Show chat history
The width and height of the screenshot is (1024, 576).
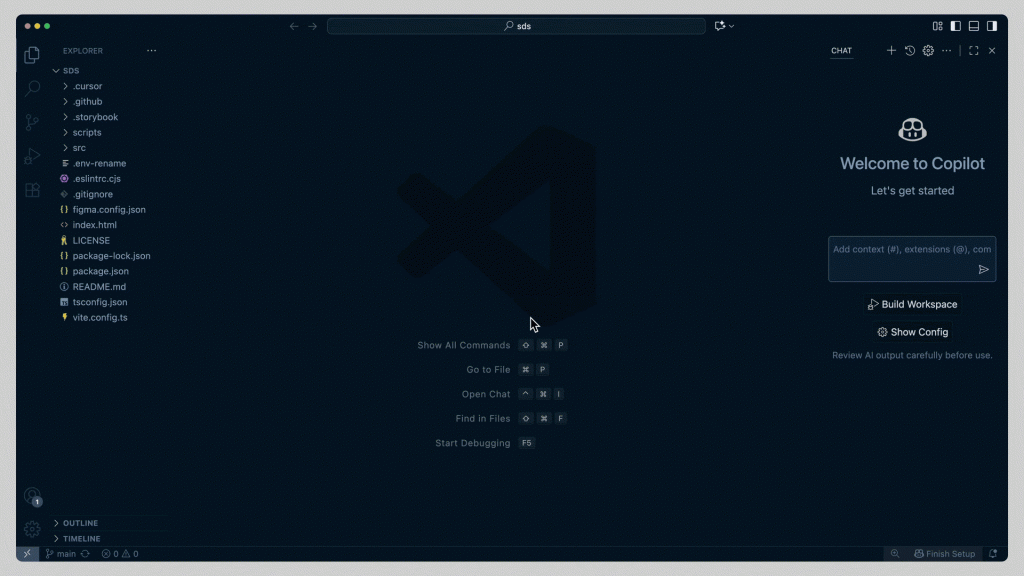tap(910, 50)
